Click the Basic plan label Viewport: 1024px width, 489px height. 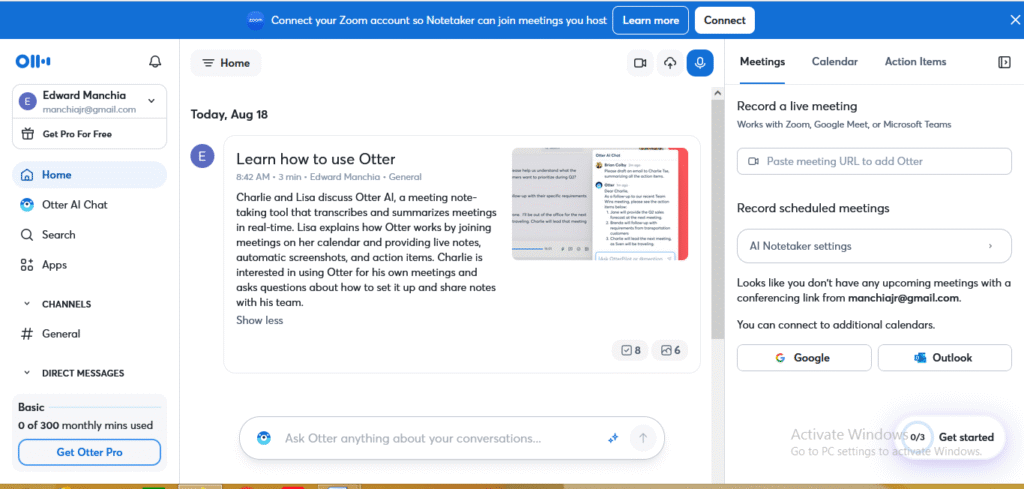(31, 407)
